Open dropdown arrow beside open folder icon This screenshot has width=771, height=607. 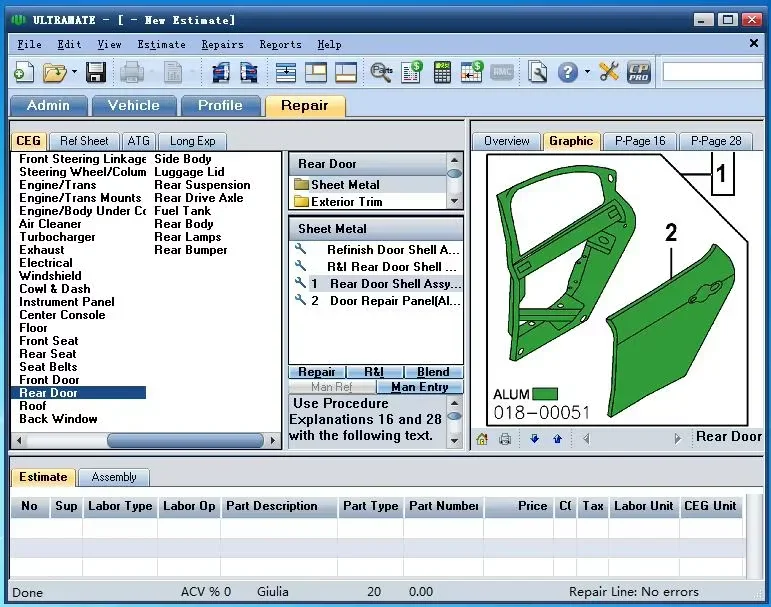(x=73, y=72)
